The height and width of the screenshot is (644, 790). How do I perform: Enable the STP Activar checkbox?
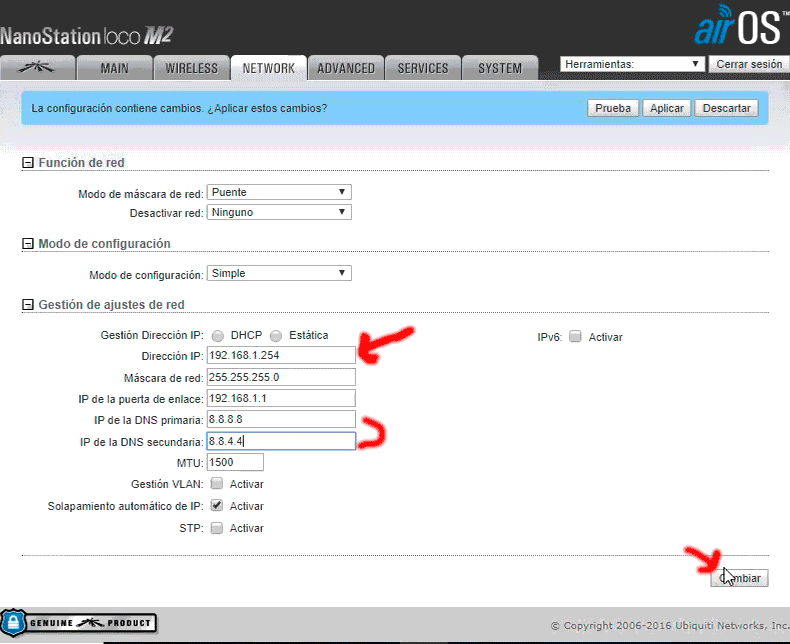tap(217, 528)
